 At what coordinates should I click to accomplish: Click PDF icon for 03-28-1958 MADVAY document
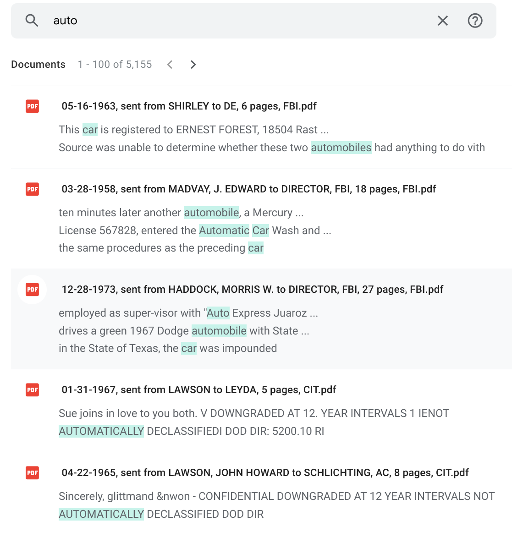pos(32,189)
